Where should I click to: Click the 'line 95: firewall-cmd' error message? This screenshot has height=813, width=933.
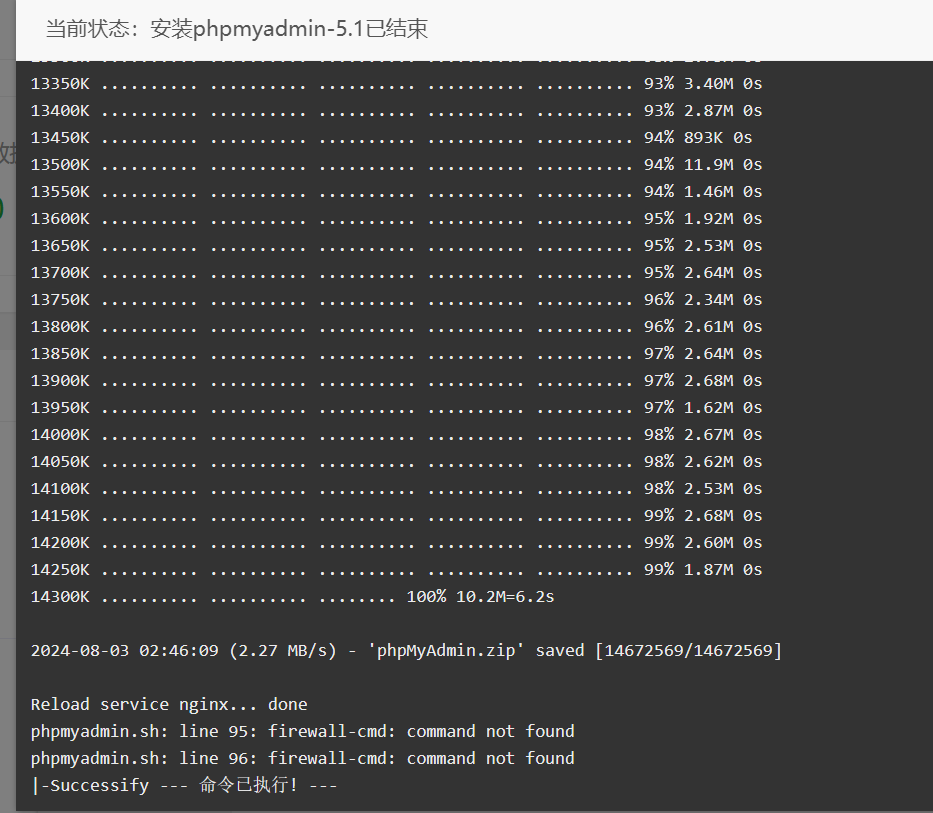pos(302,731)
